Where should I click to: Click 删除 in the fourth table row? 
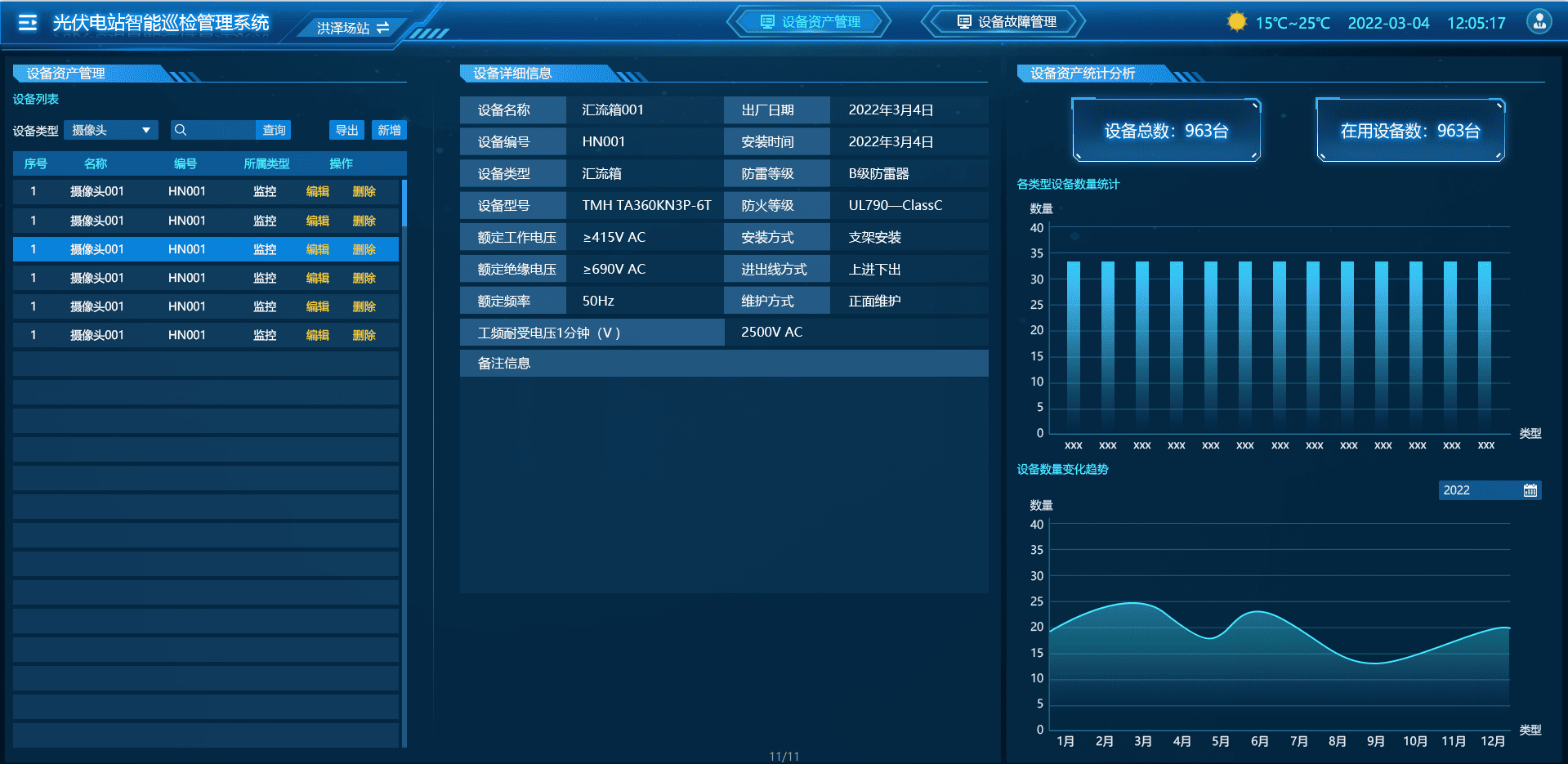tap(364, 278)
